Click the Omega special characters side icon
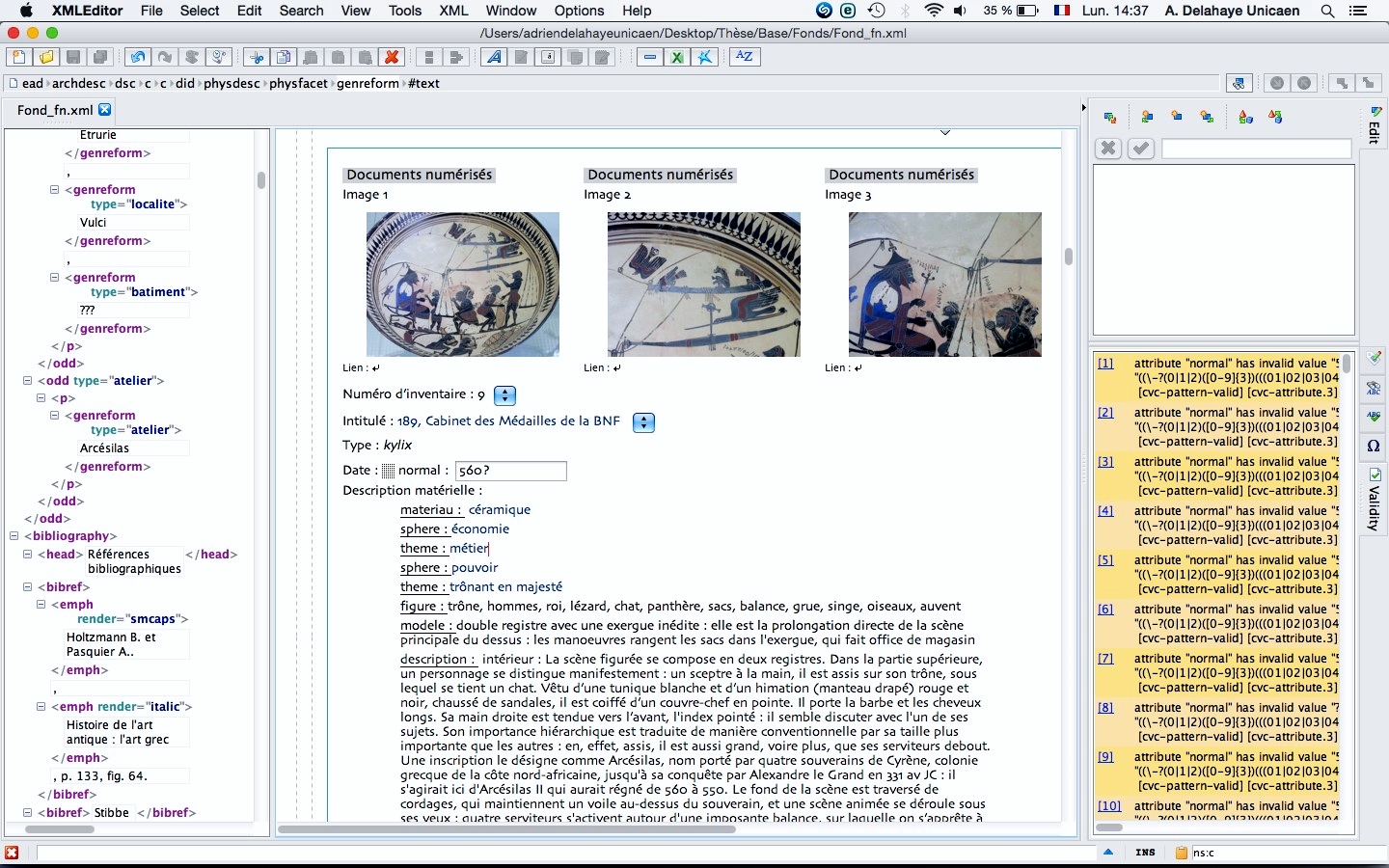Viewport: 1389px width, 868px height. (x=1375, y=447)
